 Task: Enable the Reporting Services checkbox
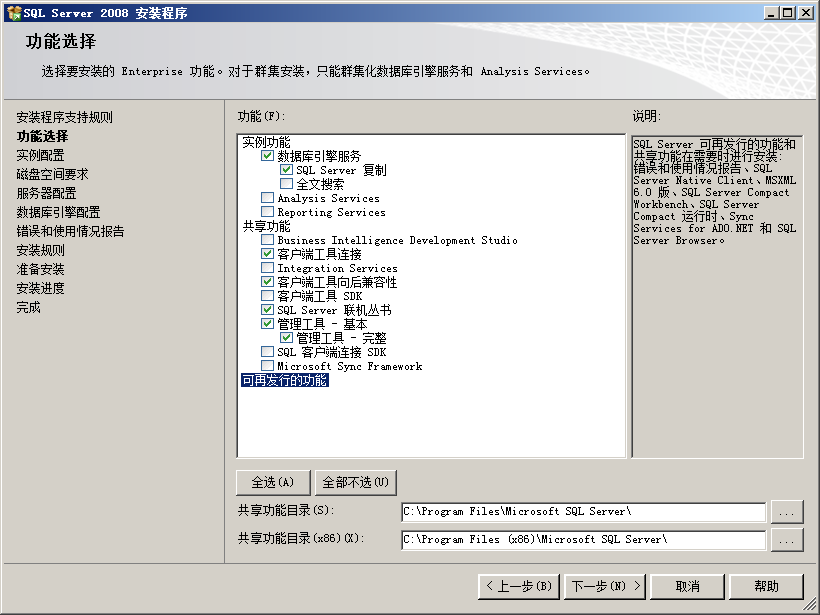pos(267,212)
